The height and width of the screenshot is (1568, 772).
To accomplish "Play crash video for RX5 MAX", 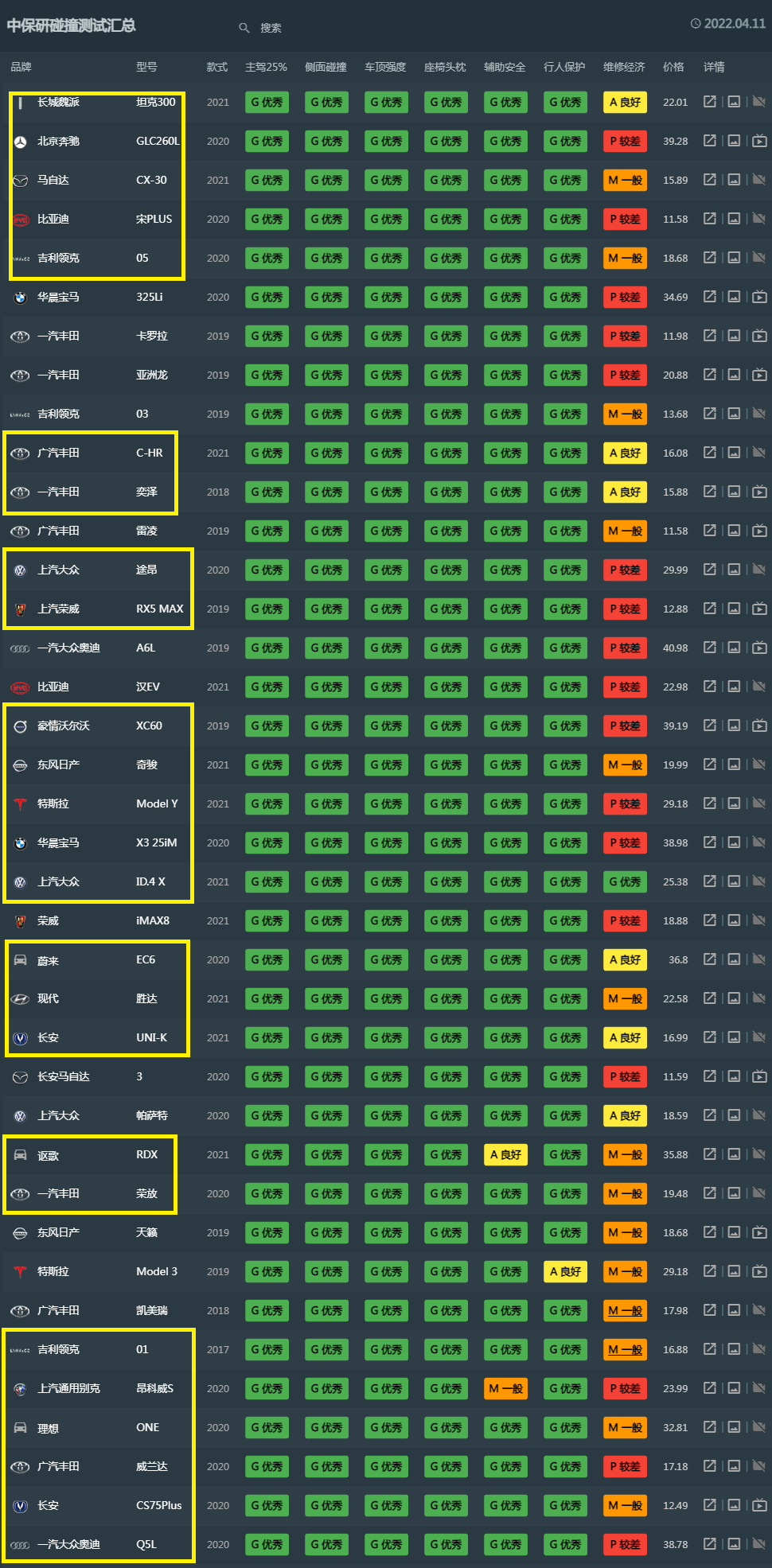I will [759, 609].
